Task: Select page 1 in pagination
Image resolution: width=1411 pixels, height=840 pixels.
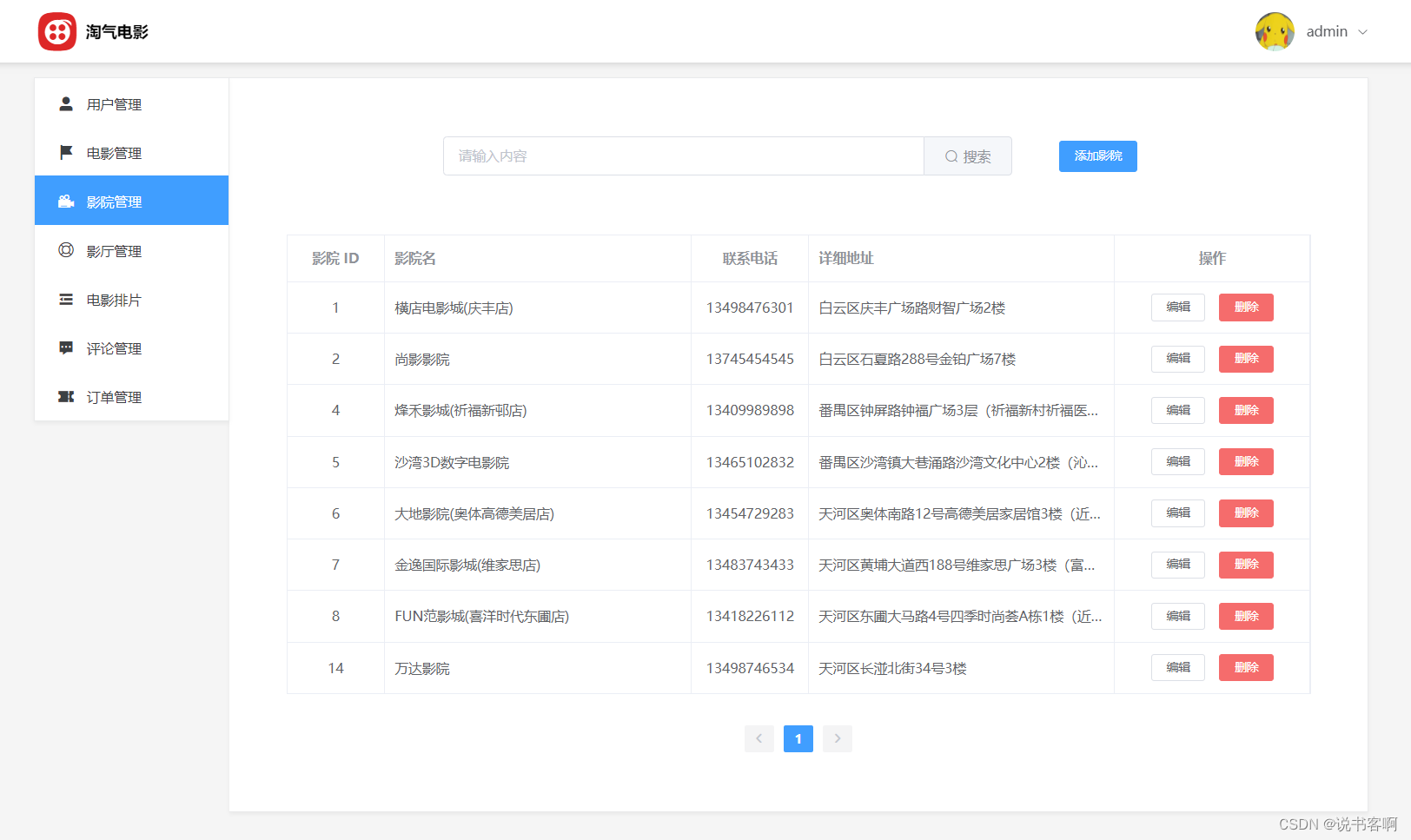Action: (x=798, y=738)
